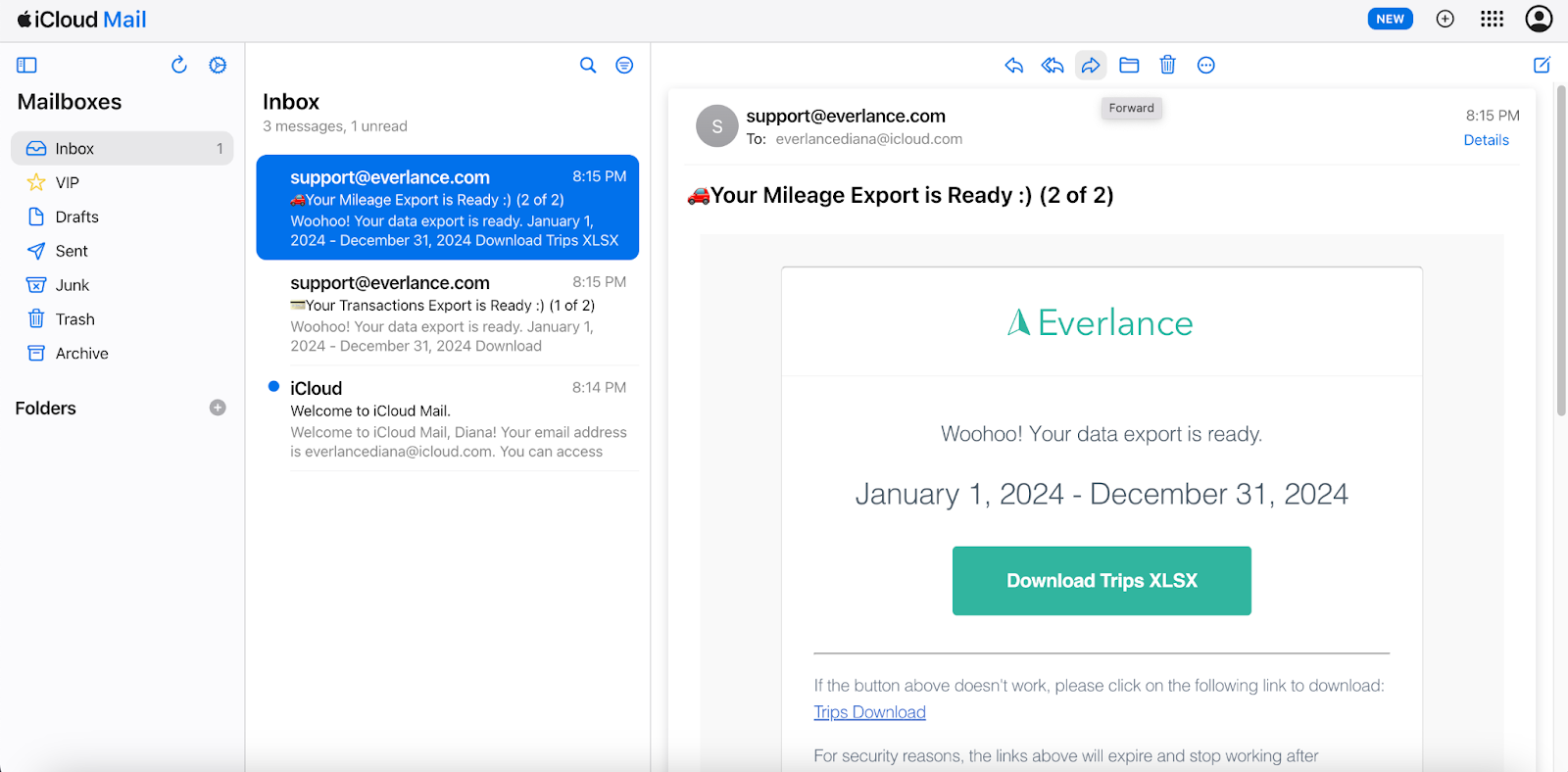Viewport: 1568px width, 772px height.
Task: Open the Inbox mailbox
Action: pyautogui.click(x=122, y=148)
